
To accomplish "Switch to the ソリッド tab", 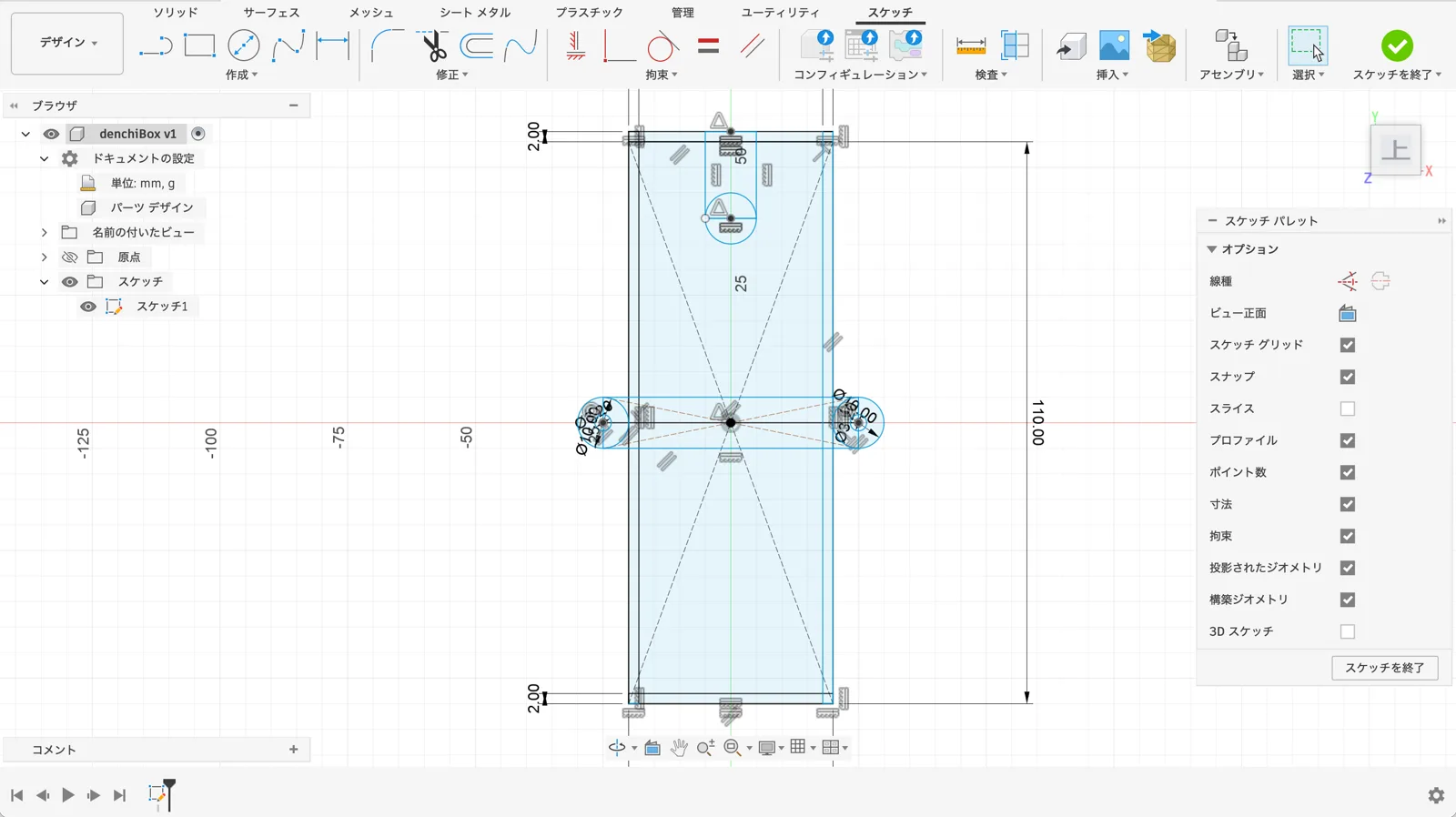I will click(175, 13).
